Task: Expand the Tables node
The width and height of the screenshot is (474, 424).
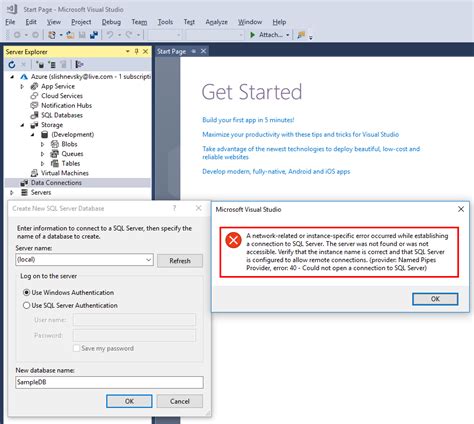Action: coord(43,164)
